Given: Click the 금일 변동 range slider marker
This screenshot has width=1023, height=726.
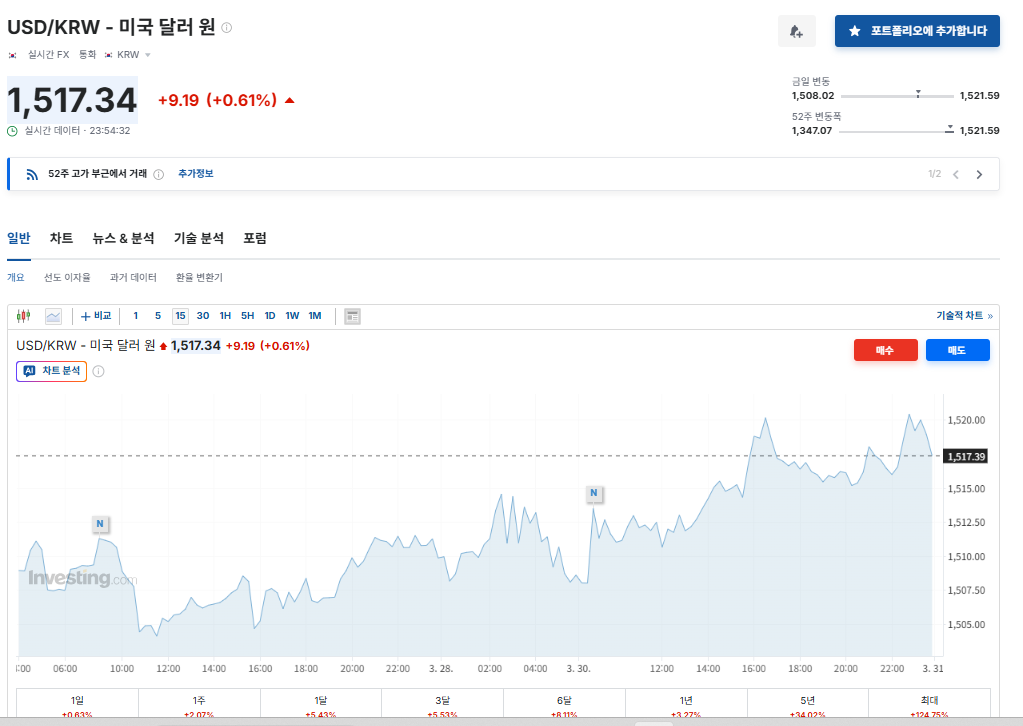Looking at the screenshot, I should 918,94.
